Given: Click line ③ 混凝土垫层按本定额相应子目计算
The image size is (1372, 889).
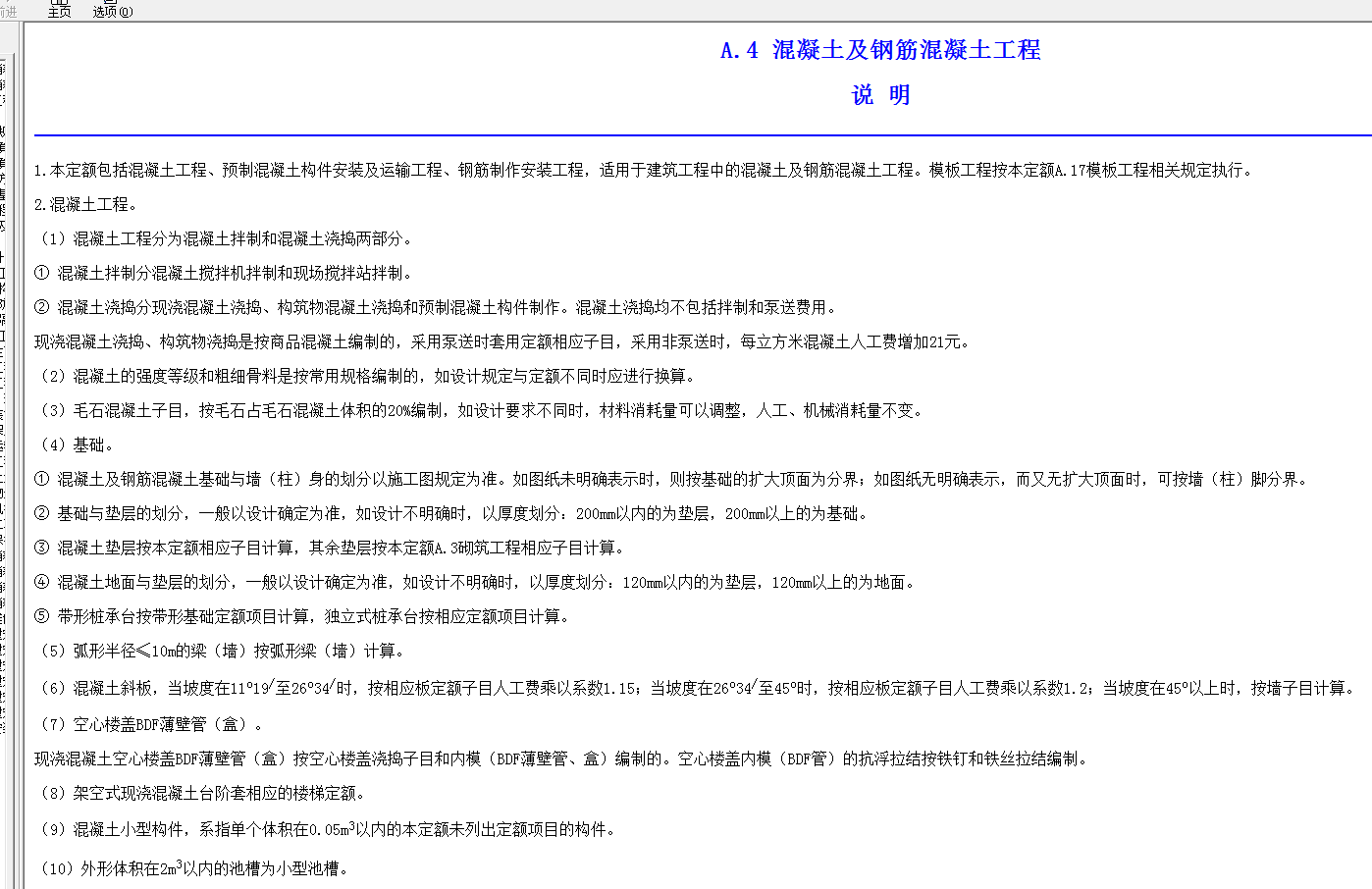Looking at the screenshot, I should 330,549.
